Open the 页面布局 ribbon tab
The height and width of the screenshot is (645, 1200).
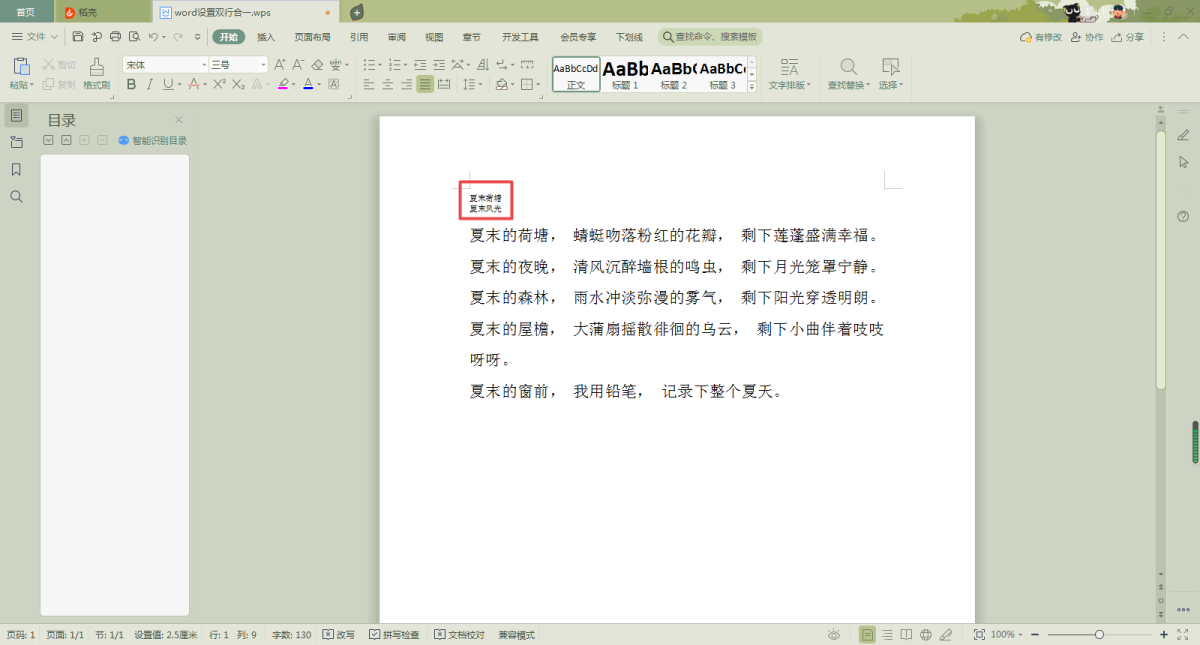(x=312, y=37)
